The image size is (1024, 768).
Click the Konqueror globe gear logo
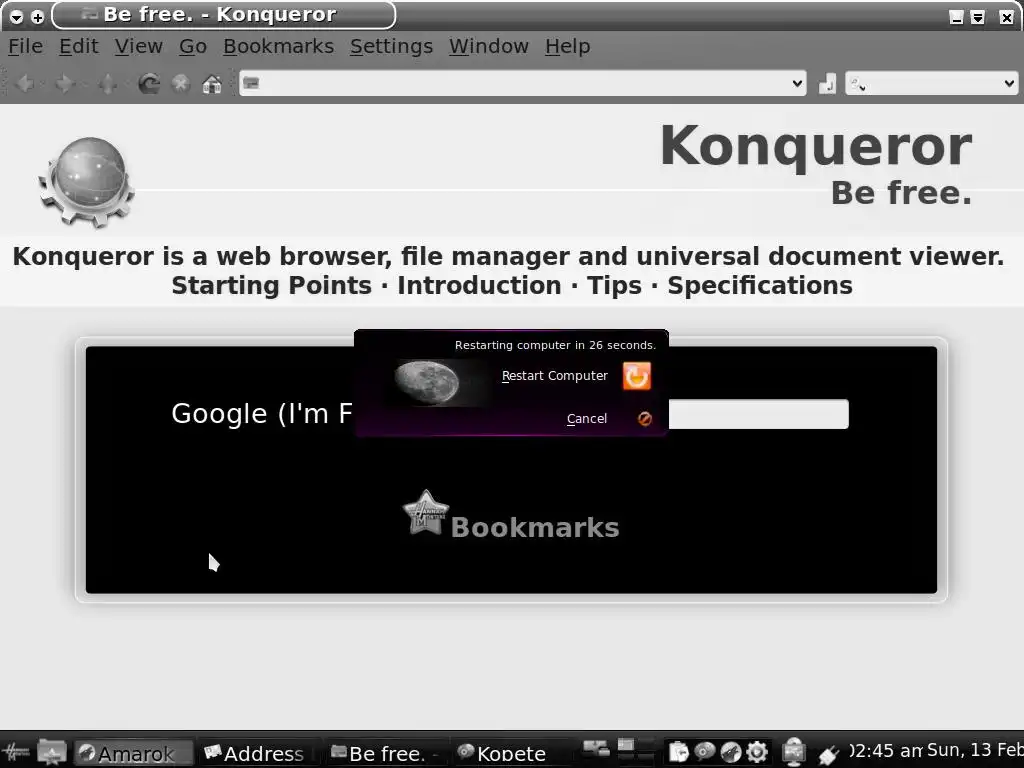pyautogui.click(x=86, y=182)
